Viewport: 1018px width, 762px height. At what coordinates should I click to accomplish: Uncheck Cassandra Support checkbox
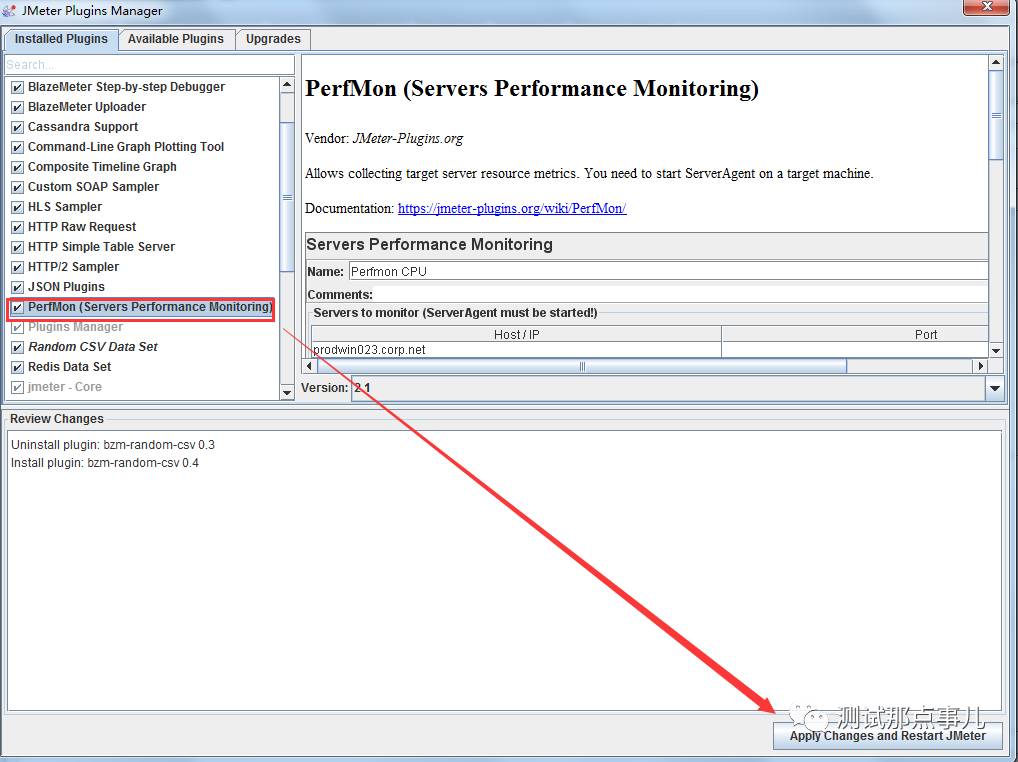(x=18, y=128)
